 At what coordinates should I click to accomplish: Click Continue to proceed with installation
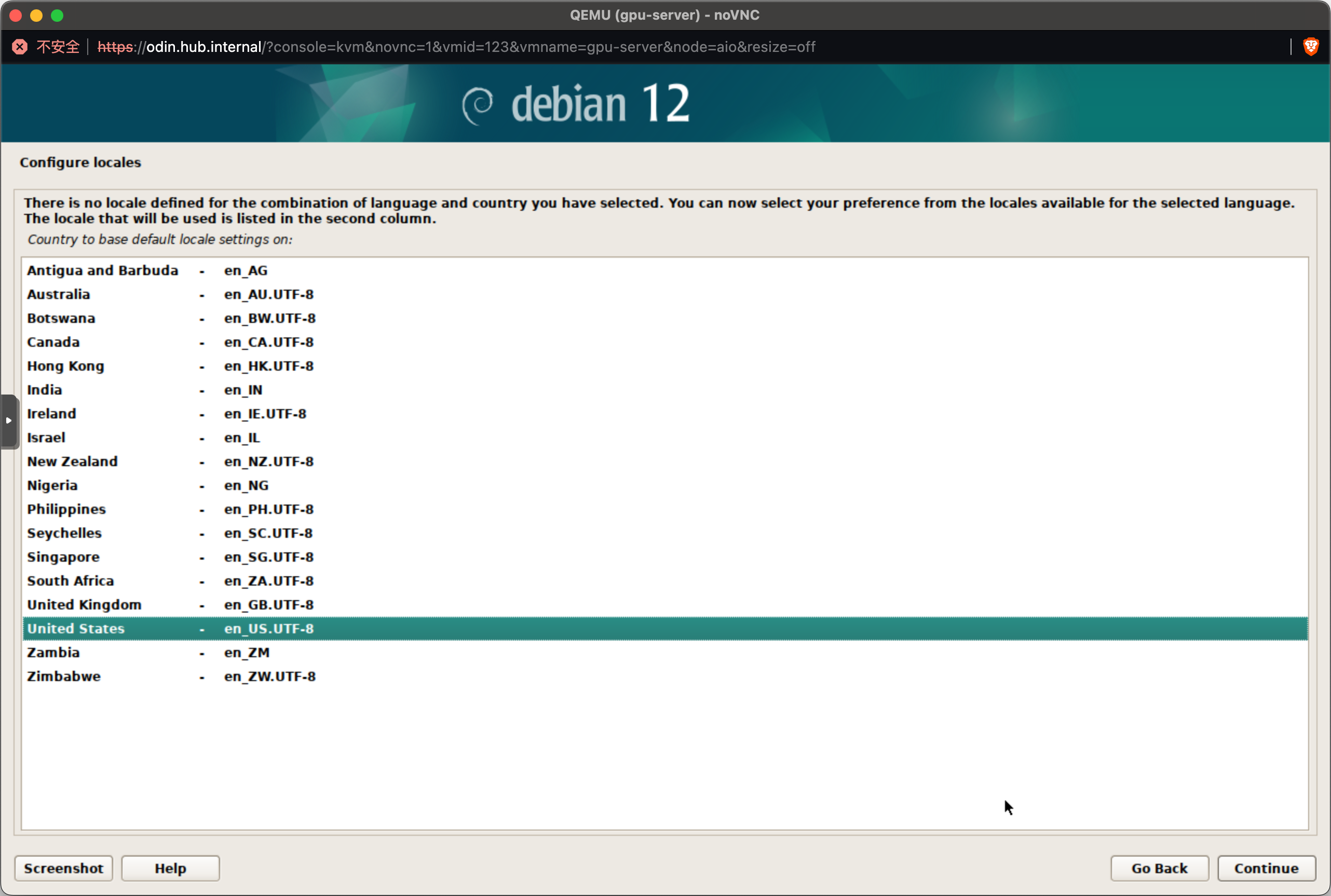(x=1265, y=867)
